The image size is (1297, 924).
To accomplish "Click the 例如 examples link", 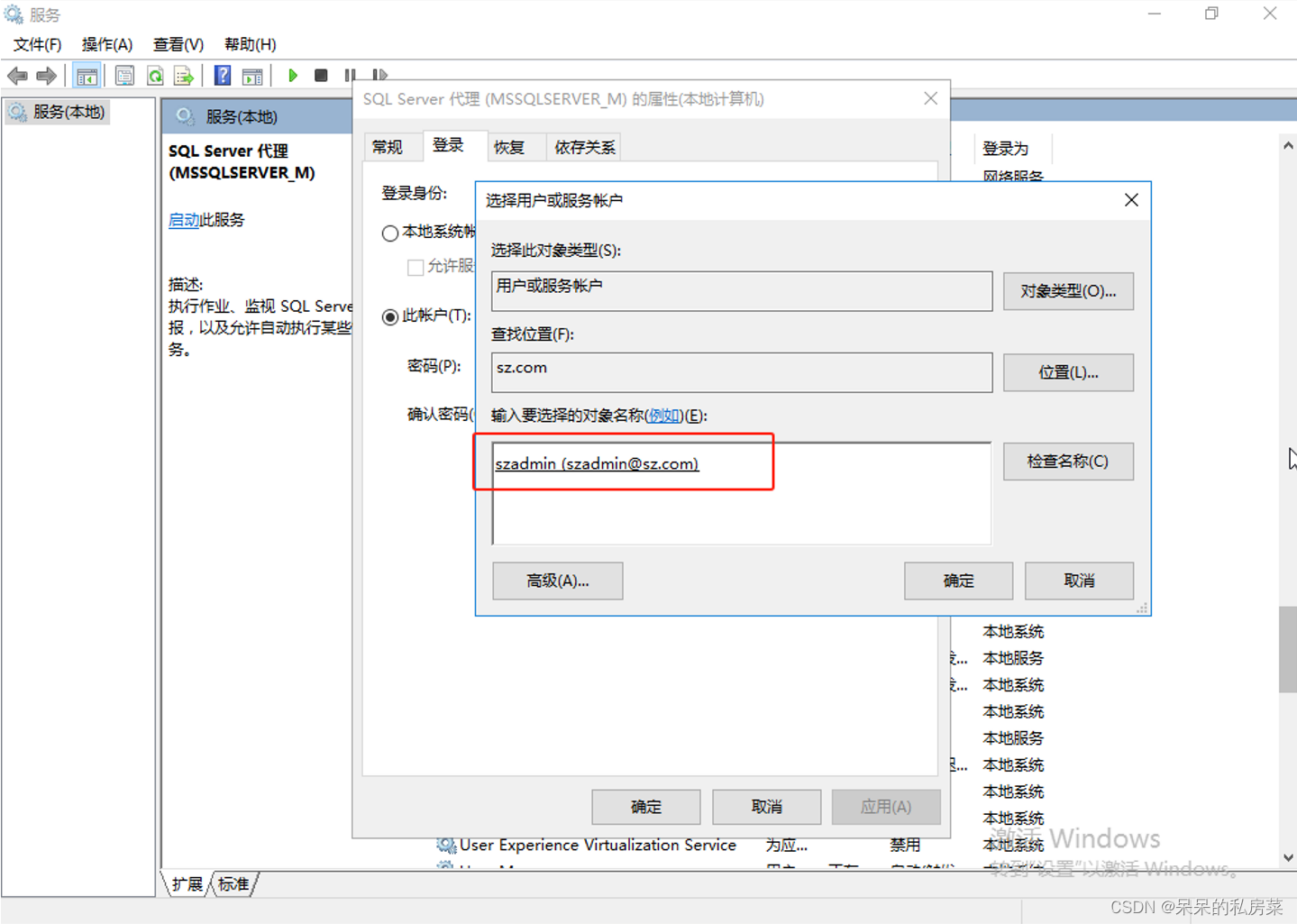I will 664,416.
